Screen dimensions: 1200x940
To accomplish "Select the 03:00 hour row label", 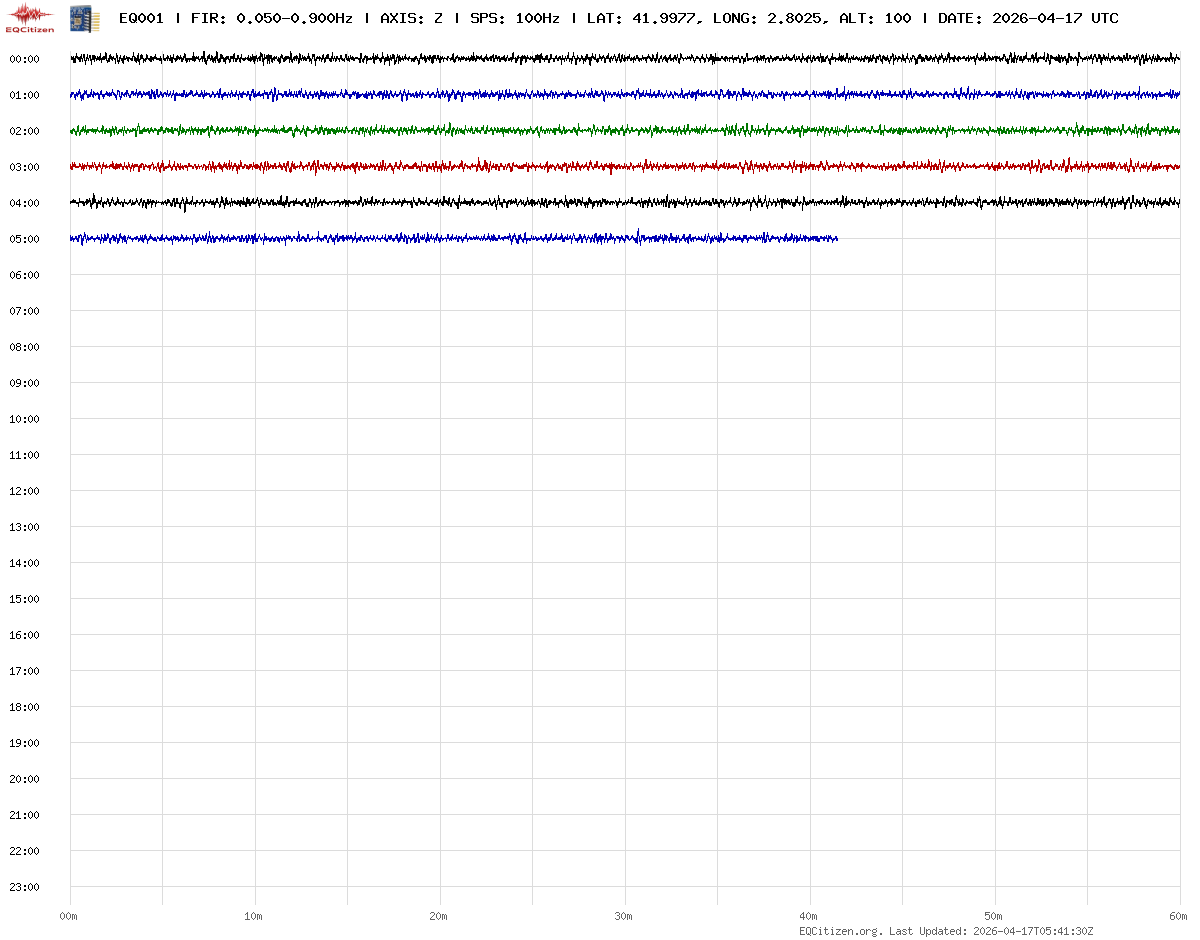I will coord(24,167).
